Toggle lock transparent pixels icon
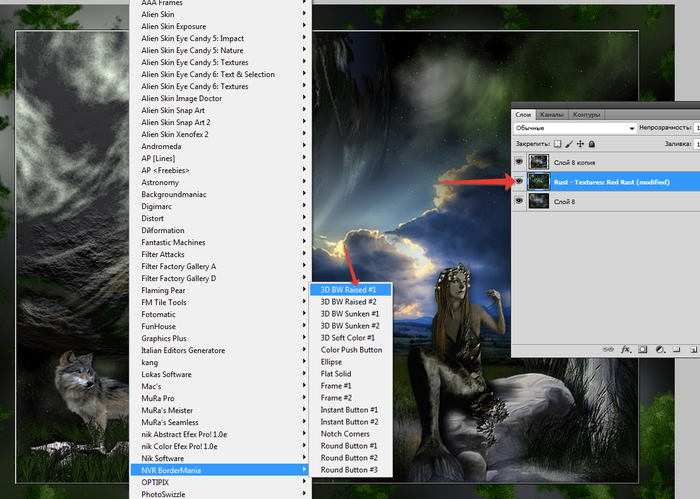The height and width of the screenshot is (499, 700). click(558, 144)
